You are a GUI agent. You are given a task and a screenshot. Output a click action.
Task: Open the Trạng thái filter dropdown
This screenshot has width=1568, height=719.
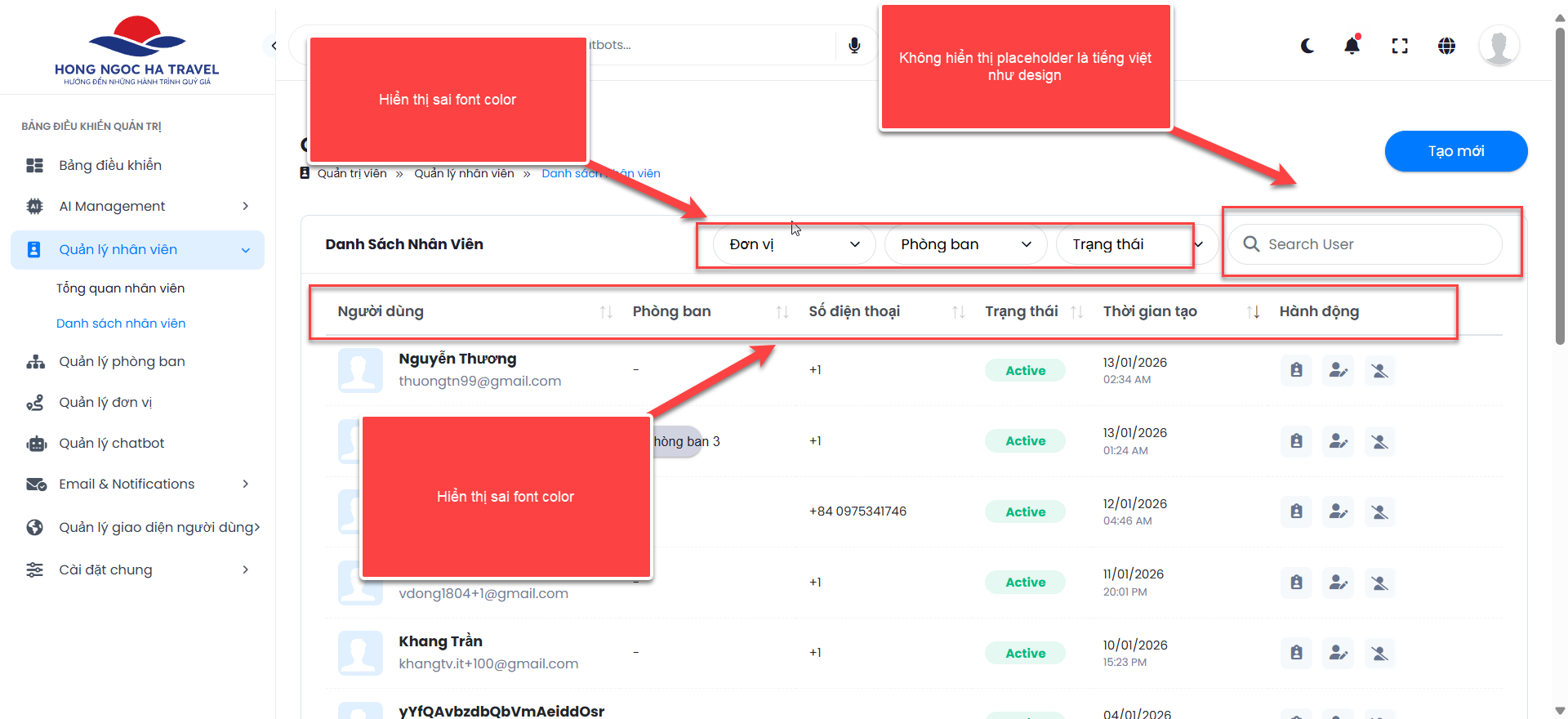tap(1135, 244)
